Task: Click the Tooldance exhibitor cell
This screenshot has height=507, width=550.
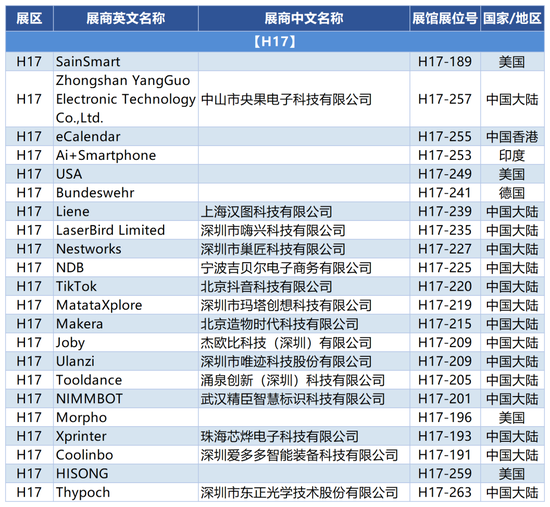Action: [x=126, y=380]
